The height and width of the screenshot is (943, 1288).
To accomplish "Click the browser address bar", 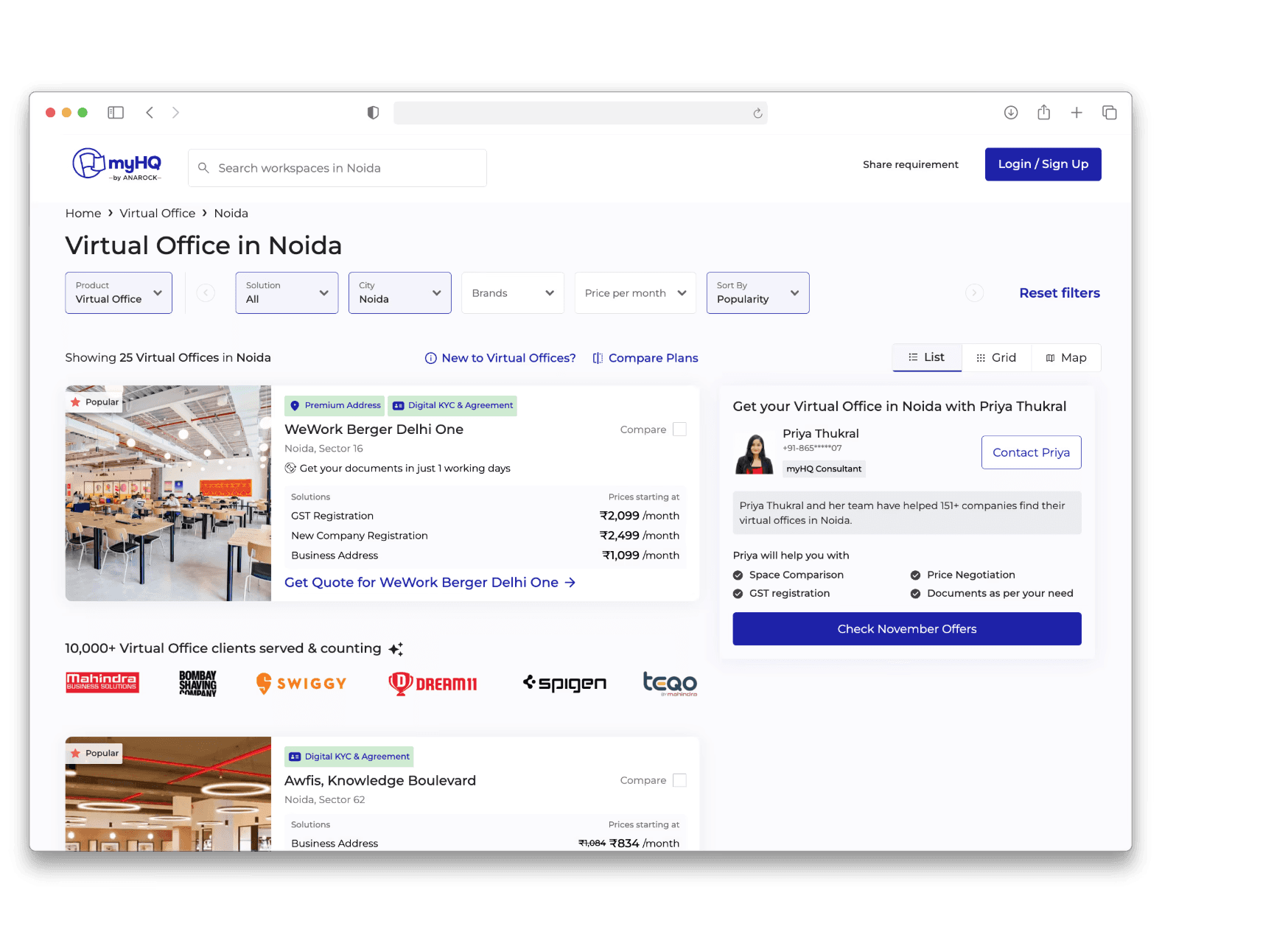I will tap(581, 113).
